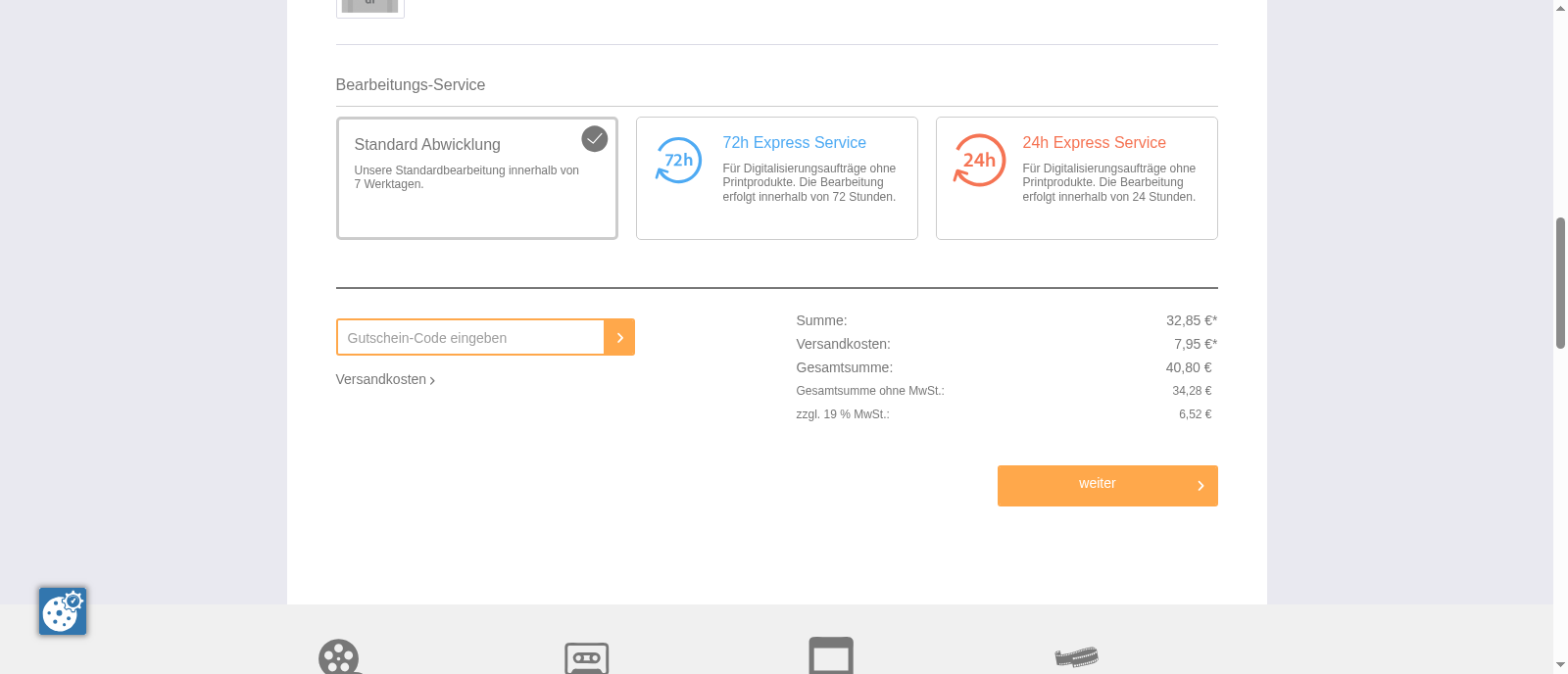Click the 19 % MwSt. amount 6,52 €
Screen dimensions: 1568x674
click(1196, 414)
